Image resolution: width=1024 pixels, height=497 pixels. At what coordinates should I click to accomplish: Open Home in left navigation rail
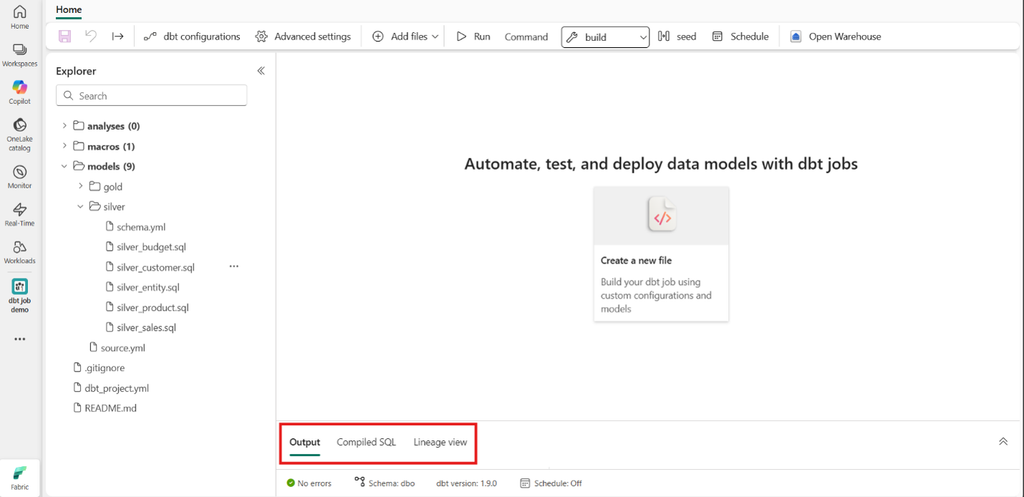pyautogui.click(x=20, y=17)
